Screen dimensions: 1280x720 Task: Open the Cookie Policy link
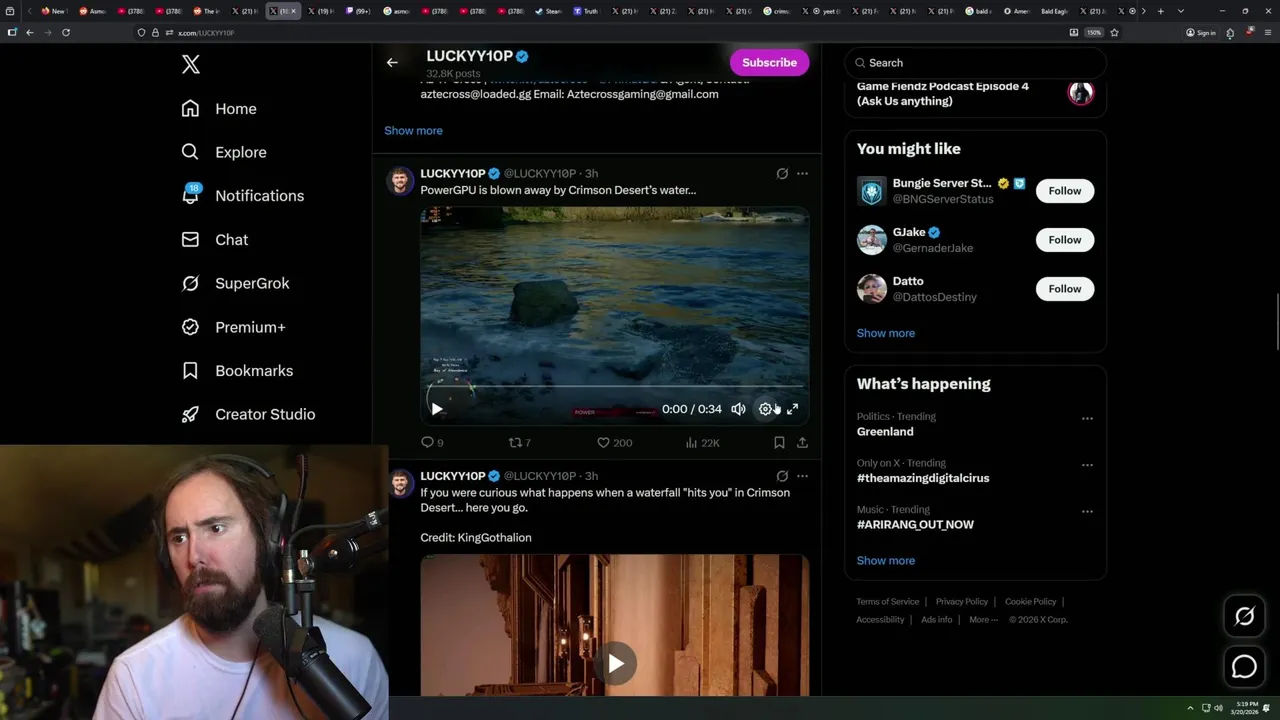[1030, 602]
